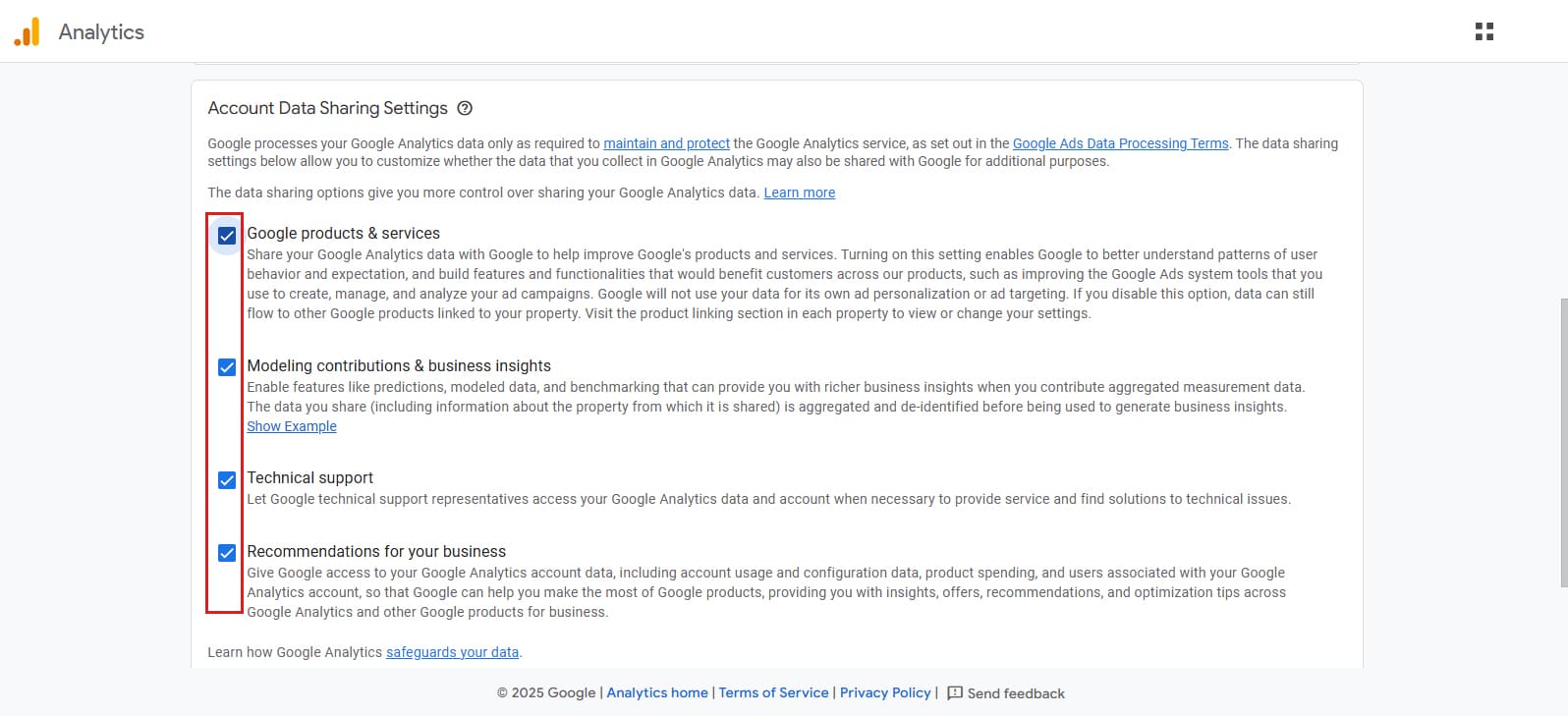Click the Modeling contributions & business insights label

click(399, 365)
